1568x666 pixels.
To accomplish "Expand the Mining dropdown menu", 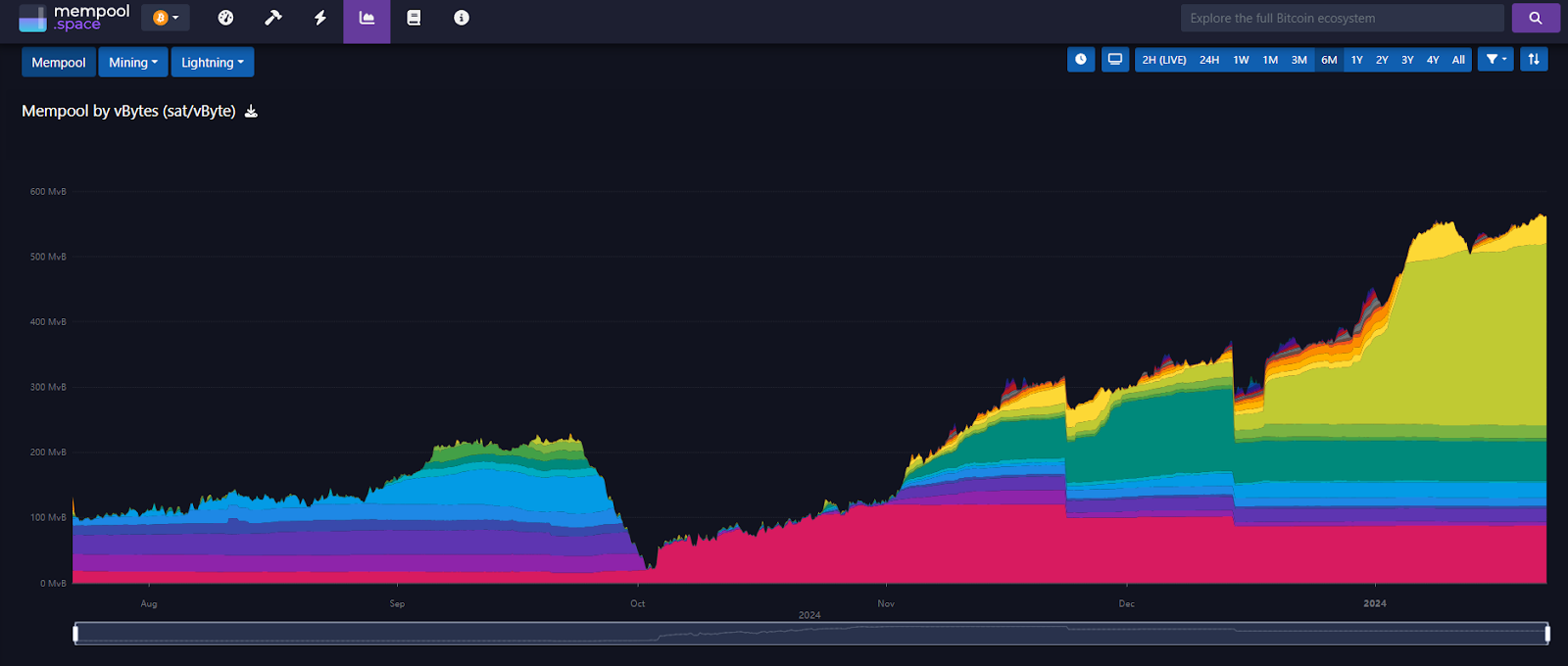I will pyautogui.click(x=133, y=62).
